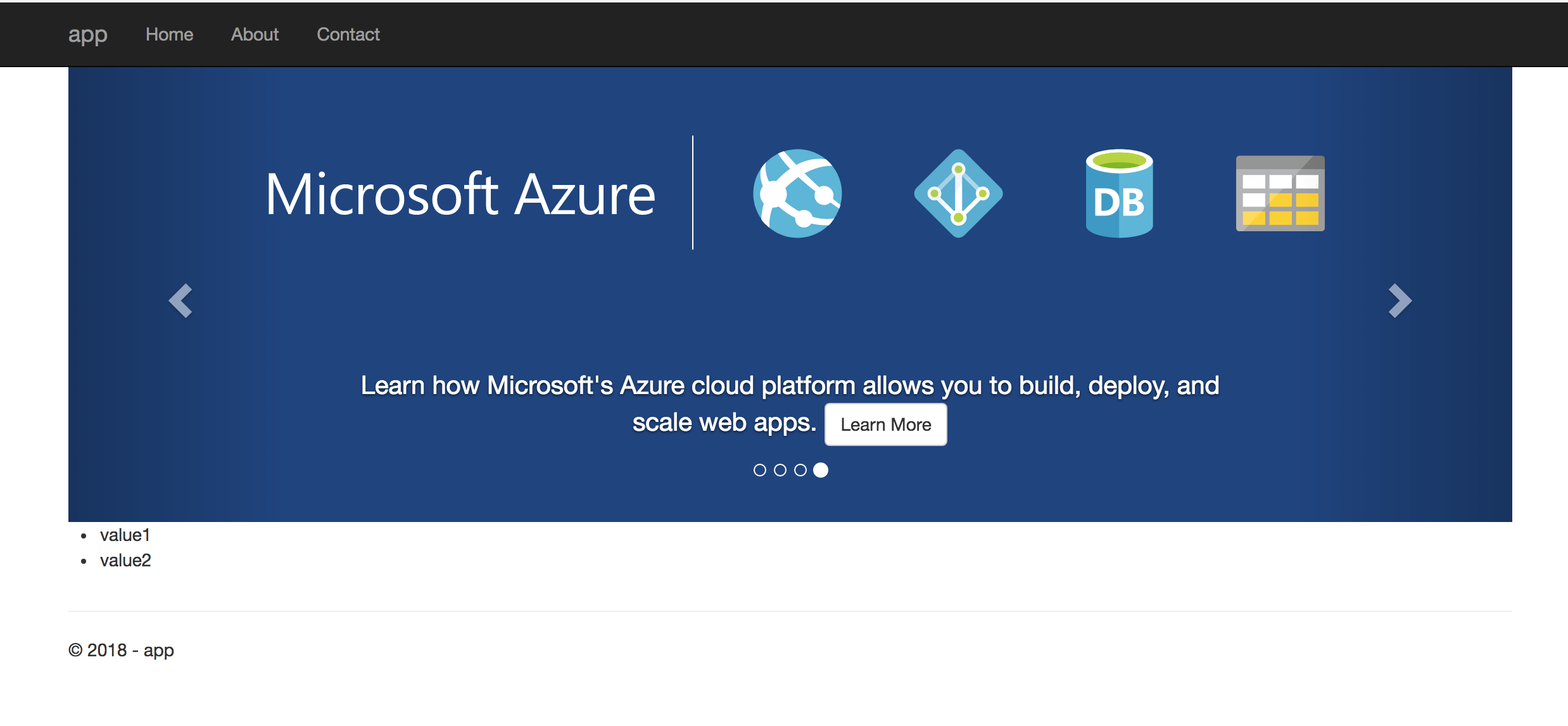
Task: Click the yellow table storage icon
Action: point(1280,193)
